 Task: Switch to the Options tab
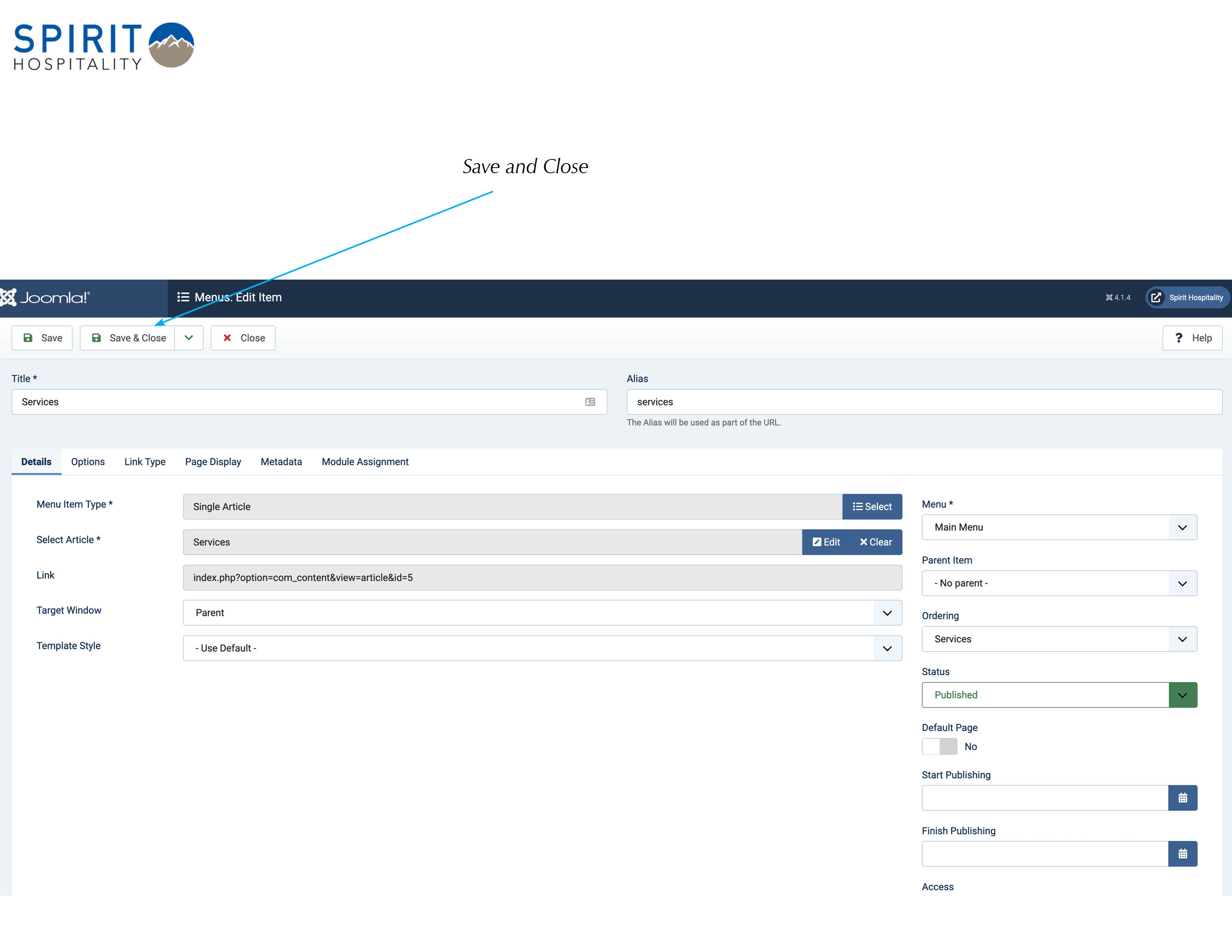click(x=88, y=462)
